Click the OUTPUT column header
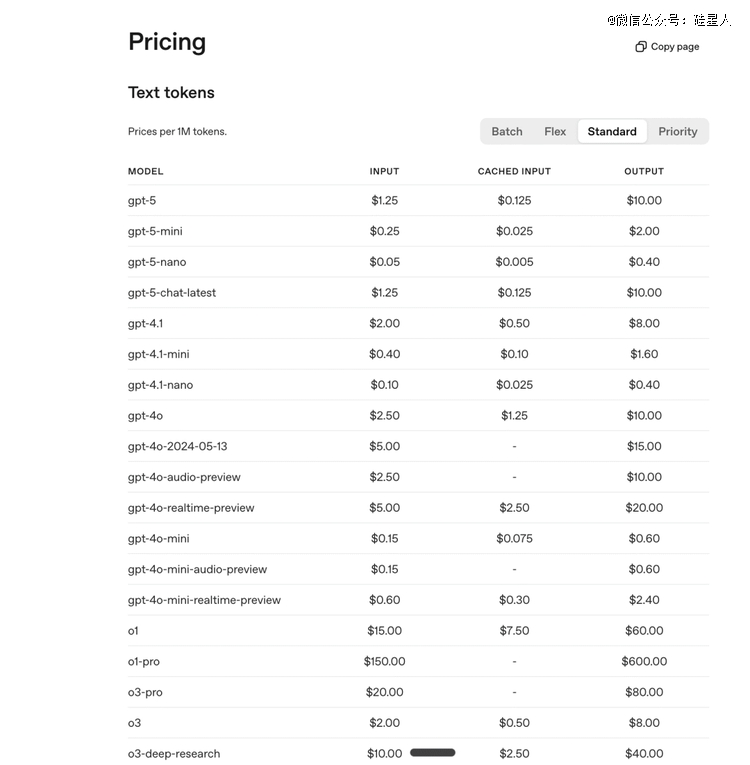This screenshot has width=750, height=765. (644, 172)
